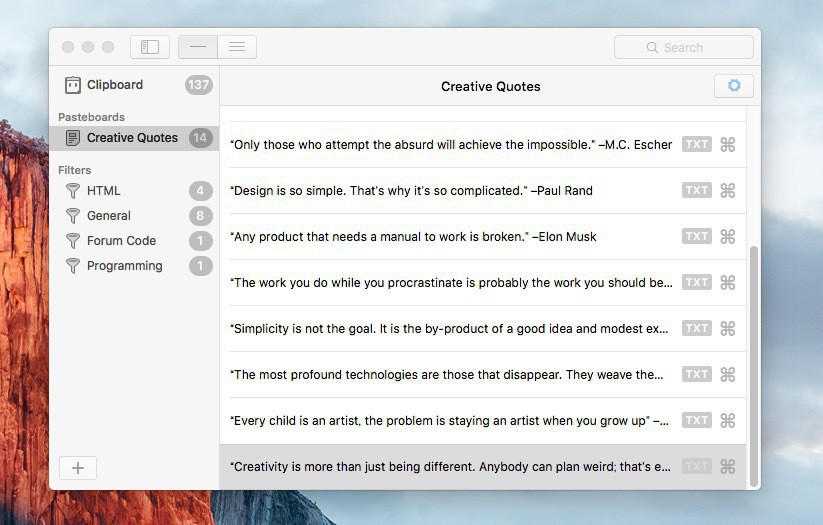823x525 pixels.
Task: Select the profound technologies quote
Action: pyautogui.click(x=483, y=375)
